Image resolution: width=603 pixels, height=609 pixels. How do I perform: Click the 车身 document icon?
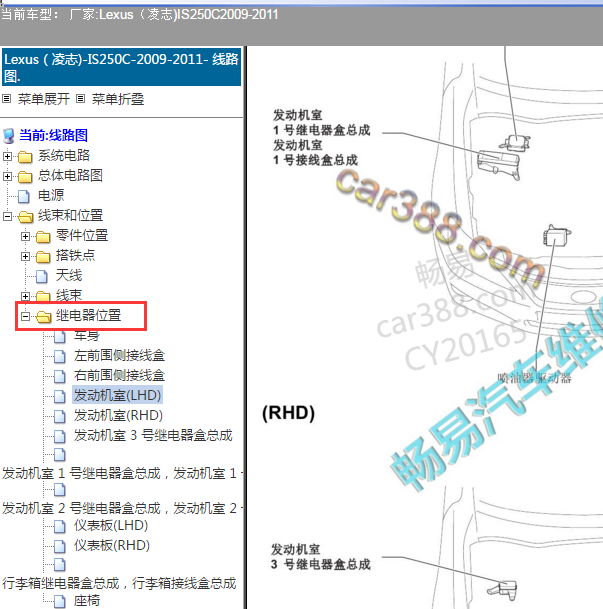coord(60,337)
